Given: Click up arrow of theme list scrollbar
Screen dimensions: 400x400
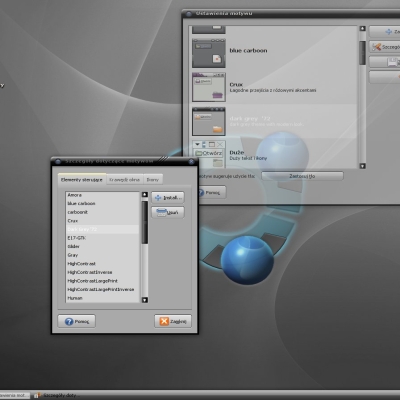Looking at the screenshot, I should point(363,29).
